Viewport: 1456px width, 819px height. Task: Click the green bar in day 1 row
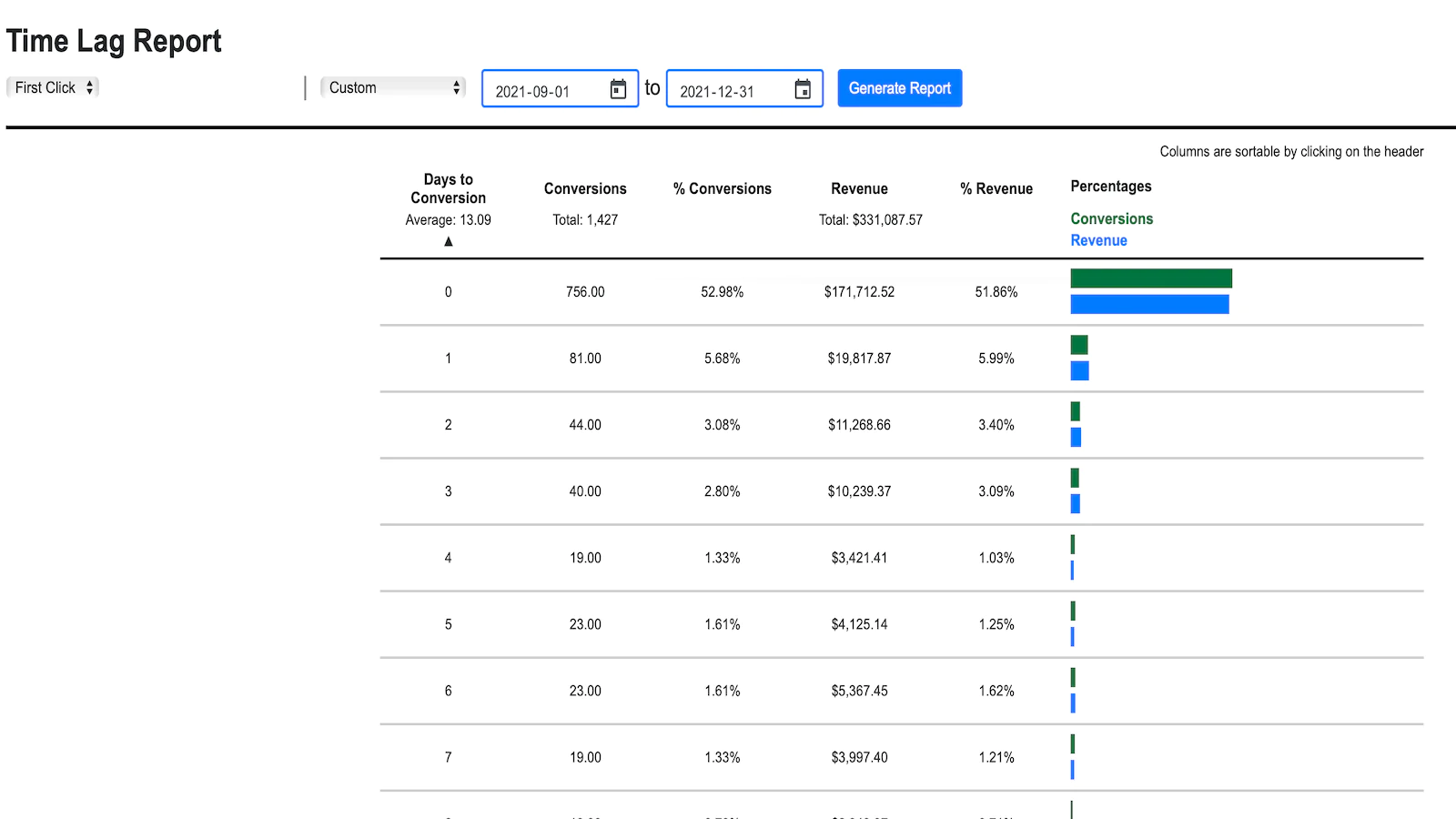(x=1079, y=345)
